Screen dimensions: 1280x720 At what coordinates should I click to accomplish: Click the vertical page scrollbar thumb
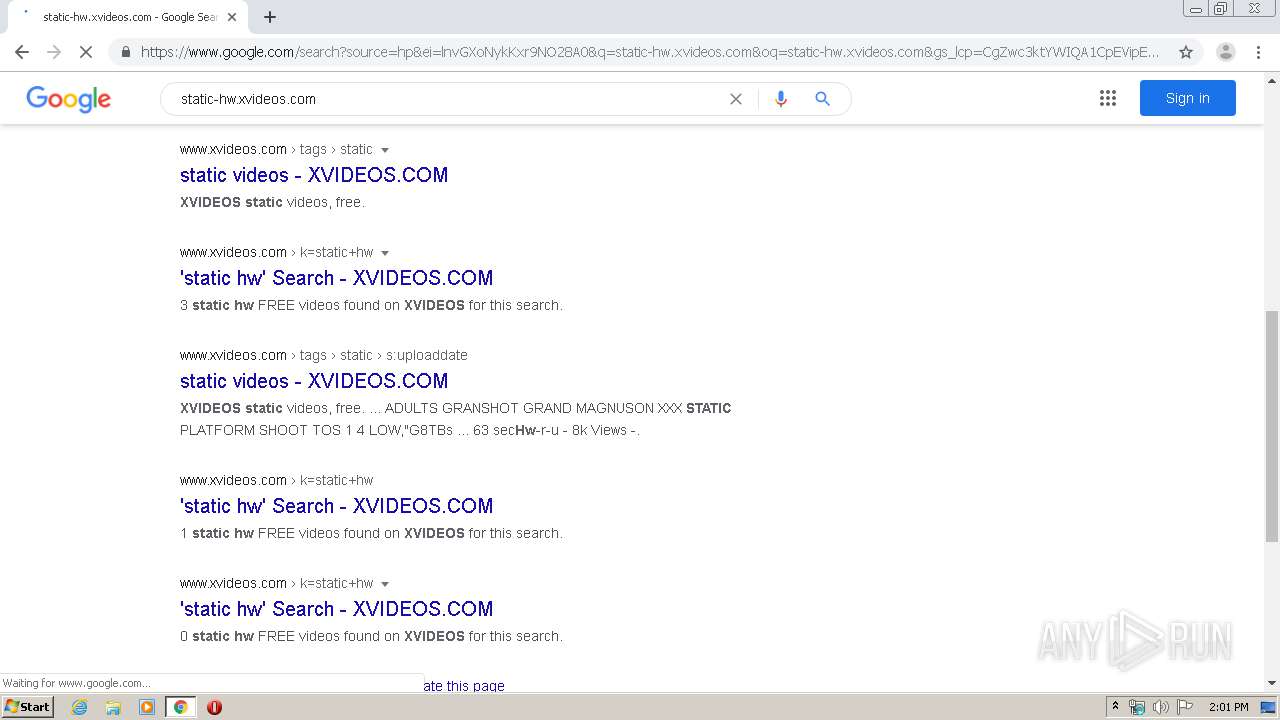(1272, 426)
